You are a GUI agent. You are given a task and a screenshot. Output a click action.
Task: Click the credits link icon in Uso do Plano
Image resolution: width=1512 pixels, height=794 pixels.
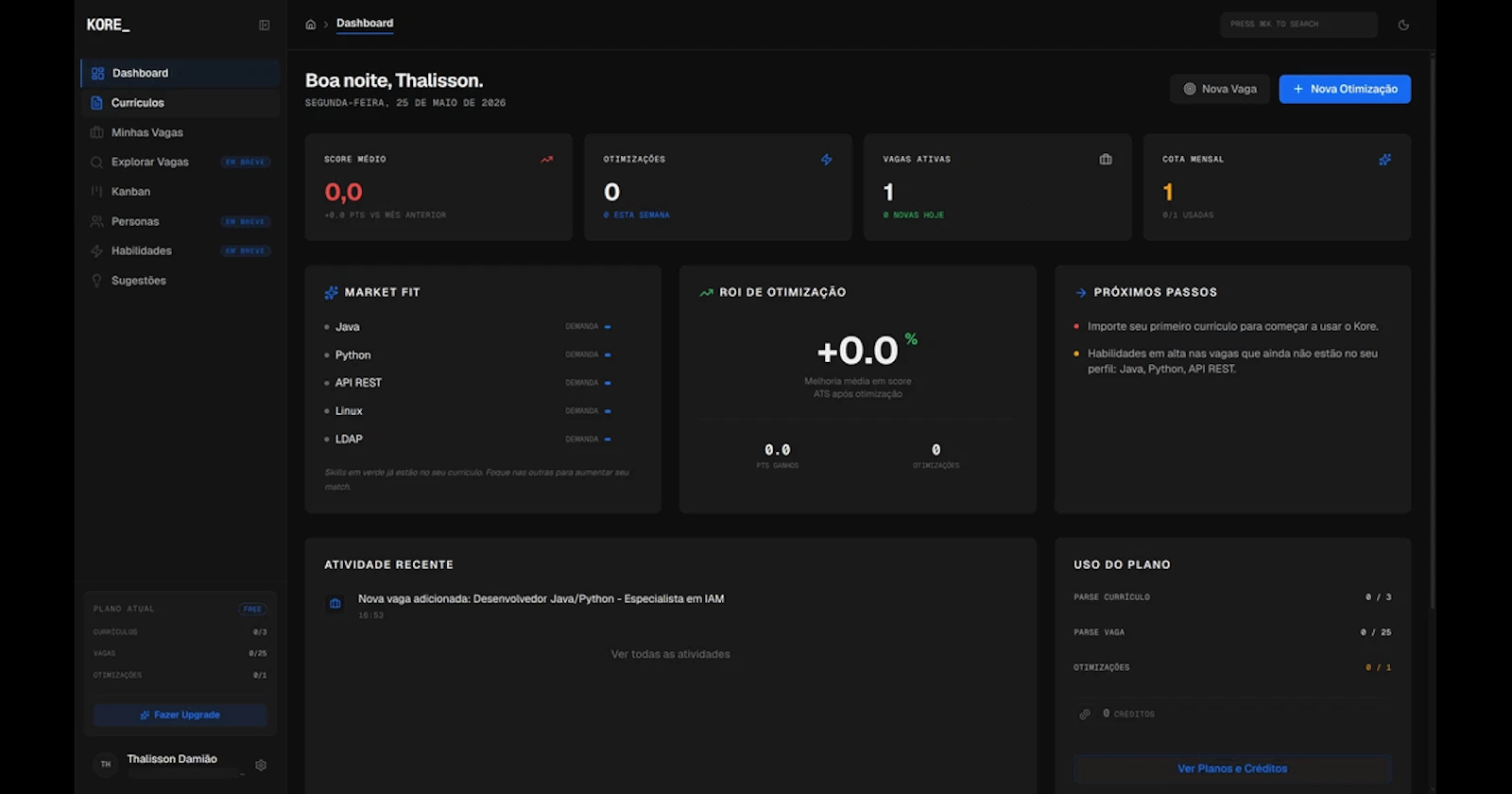1085,715
